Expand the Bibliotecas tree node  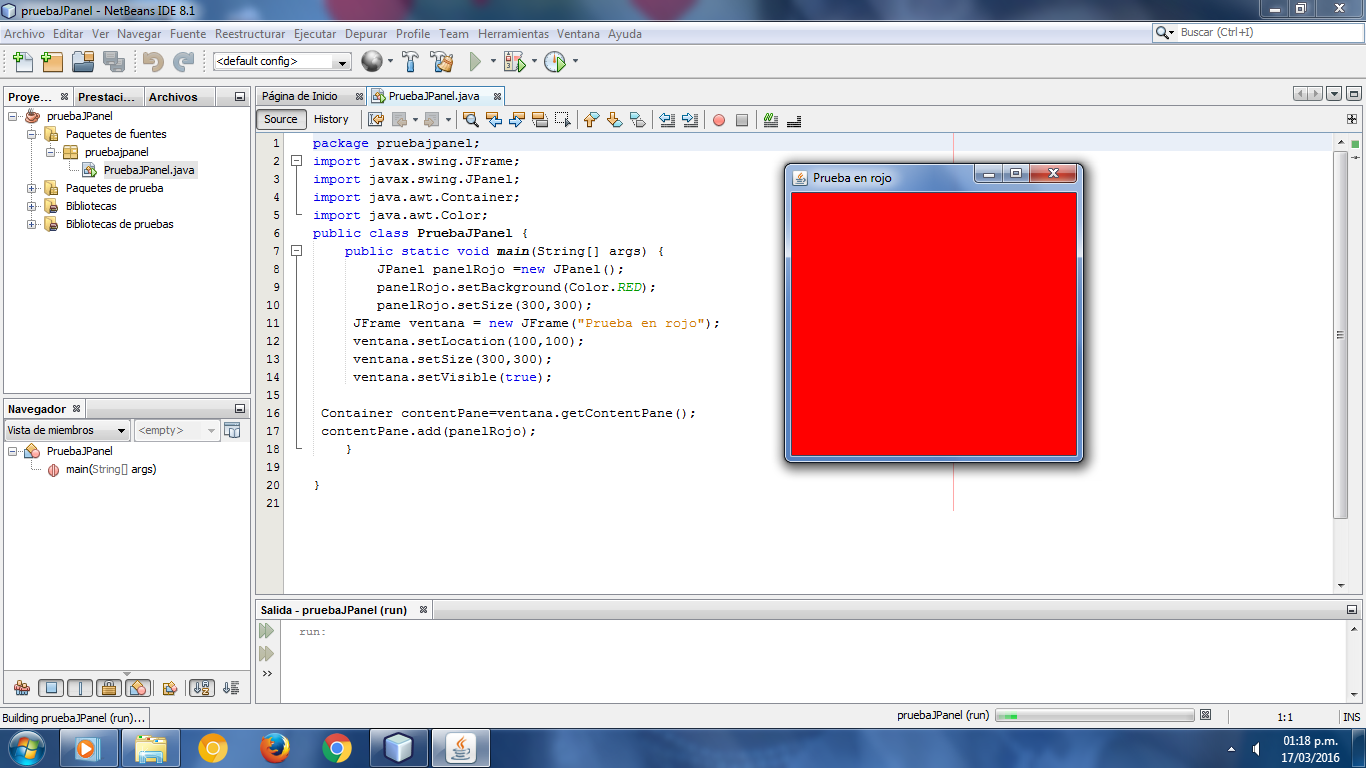pyautogui.click(x=32, y=206)
